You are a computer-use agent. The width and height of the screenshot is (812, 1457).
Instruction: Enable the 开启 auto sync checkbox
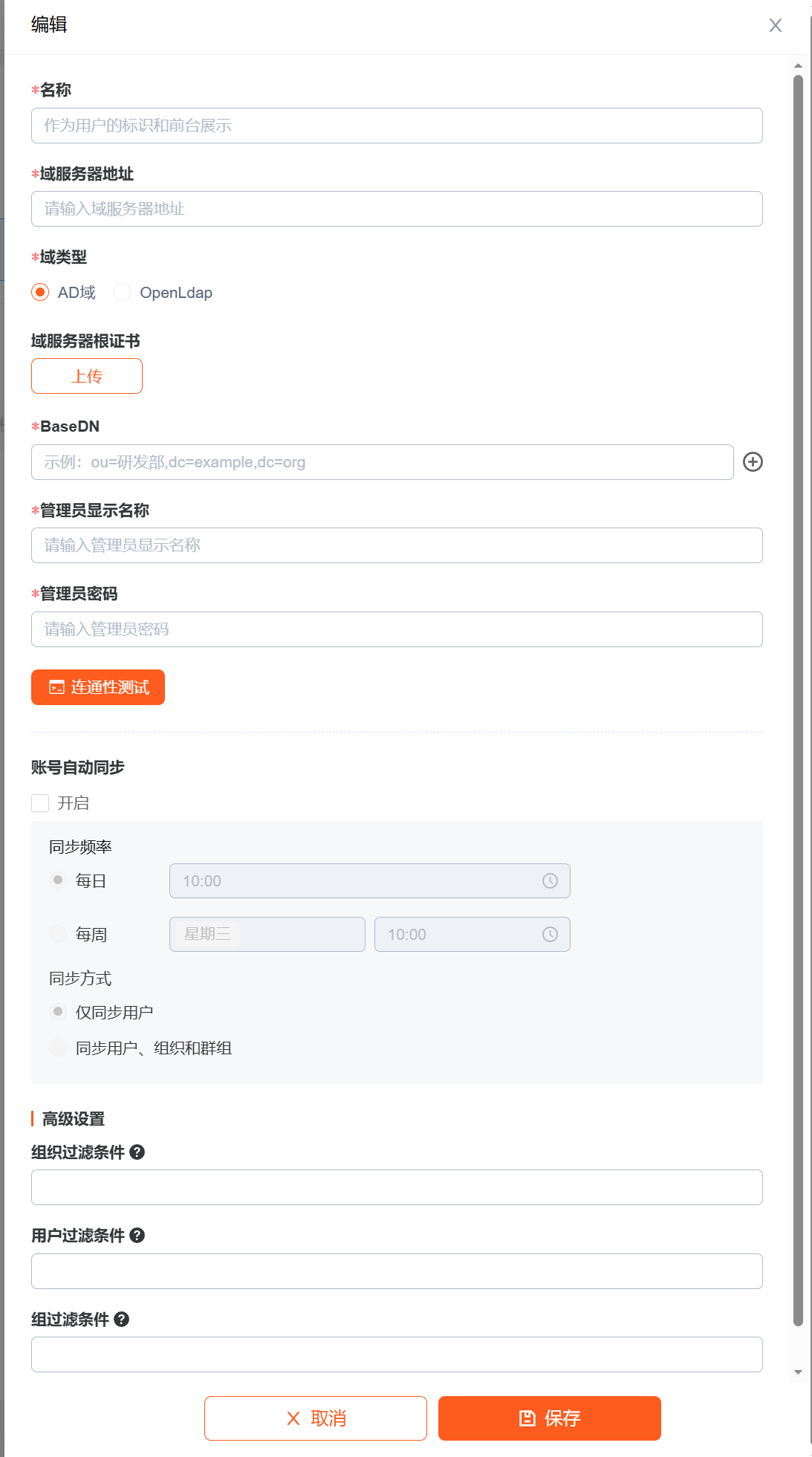tap(41, 803)
